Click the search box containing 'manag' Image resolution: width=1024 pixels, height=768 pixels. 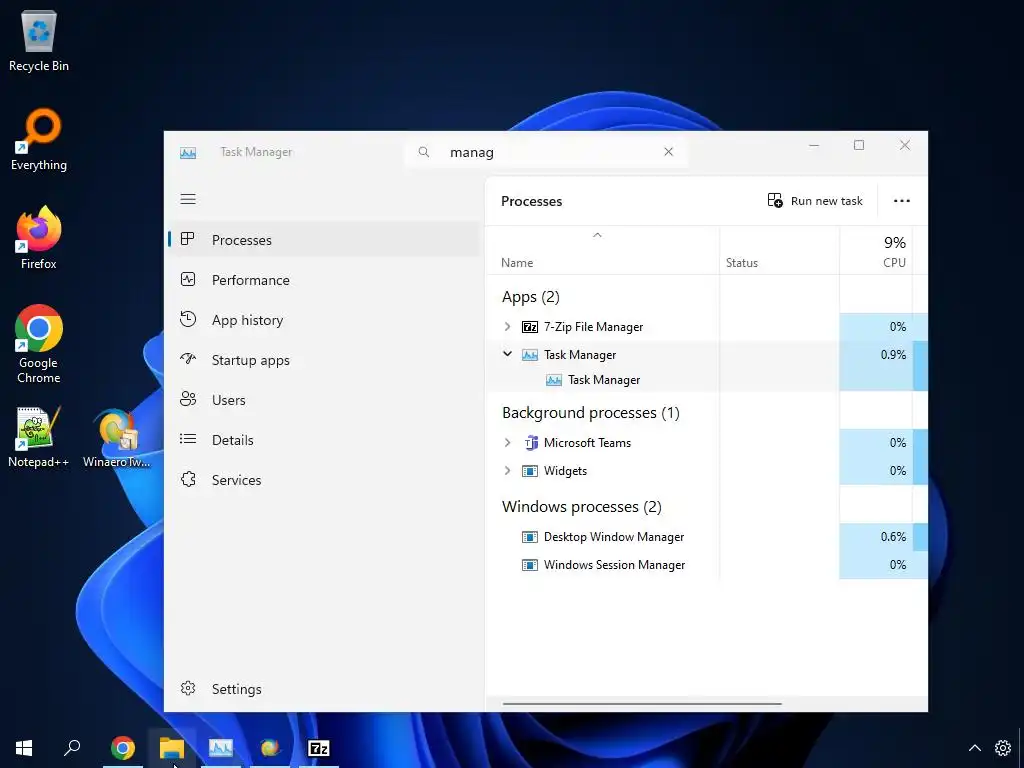tap(546, 152)
